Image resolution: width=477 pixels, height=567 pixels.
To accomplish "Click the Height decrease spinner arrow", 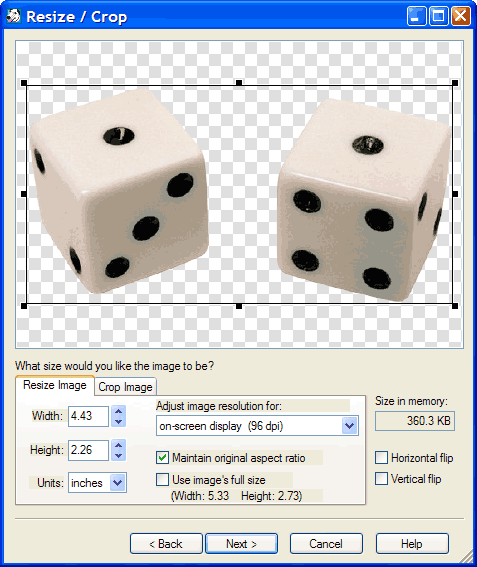I will click(119, 455).
